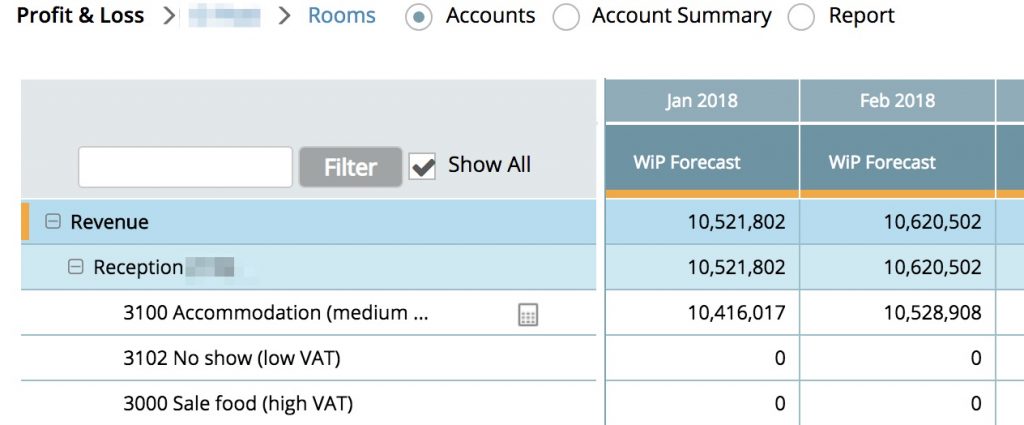Uncheck the Show All checkbox

click(423, 167)
